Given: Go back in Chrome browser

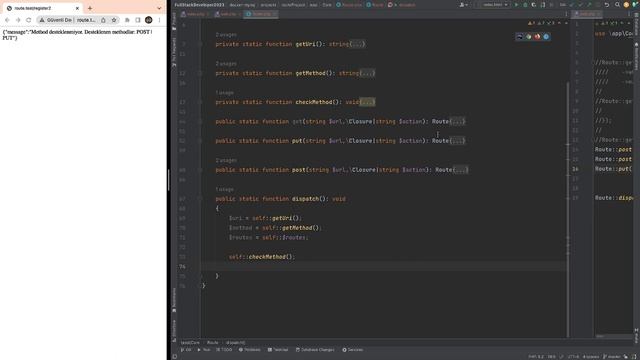Looking at the screenshot, I should (x=7, y=20).
